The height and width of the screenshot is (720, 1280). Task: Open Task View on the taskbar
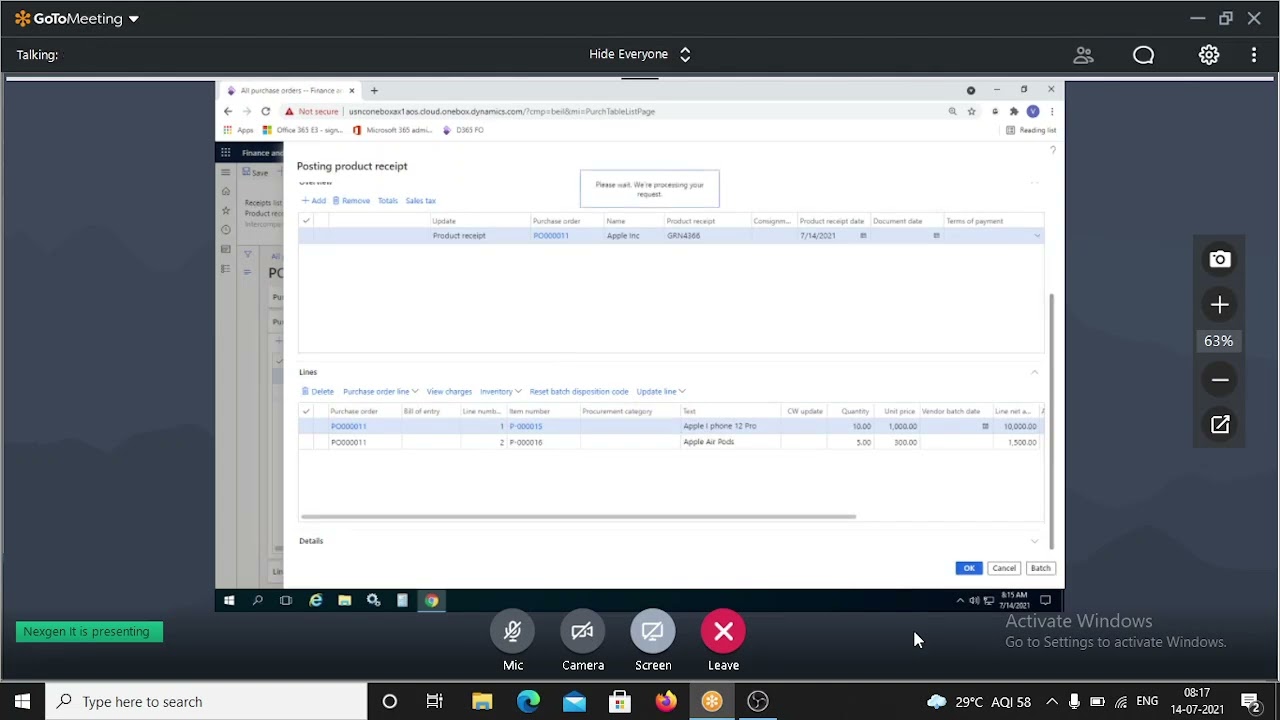(x=435, y=702)
